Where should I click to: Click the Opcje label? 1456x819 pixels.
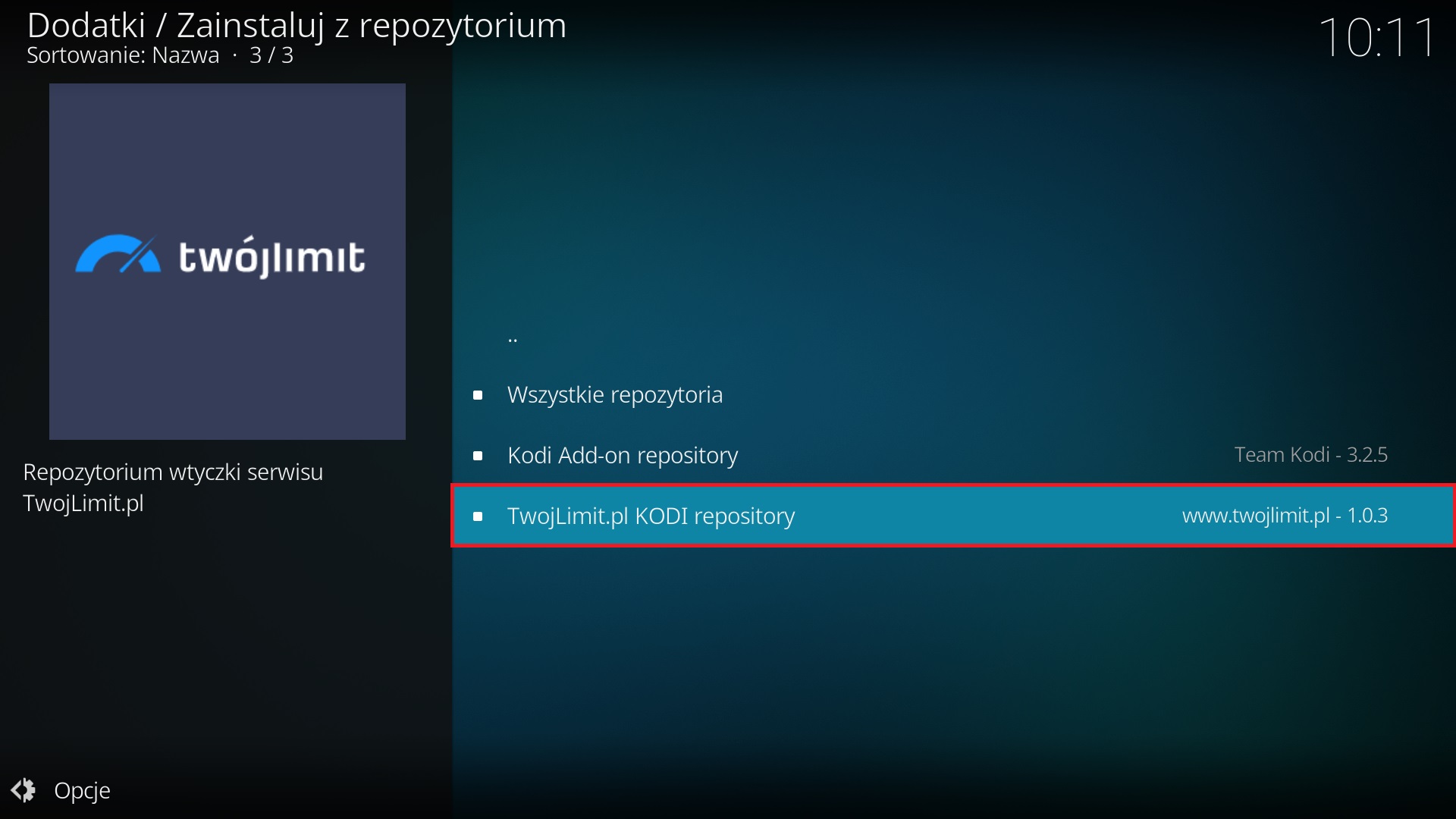pyautogui.click(x=82, y=791)
